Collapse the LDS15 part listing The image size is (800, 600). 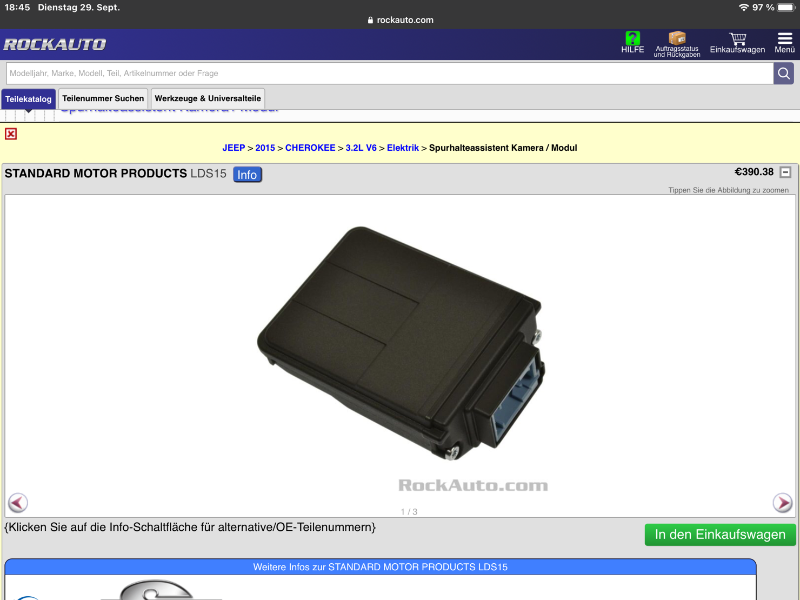click(x=785, y=172)
